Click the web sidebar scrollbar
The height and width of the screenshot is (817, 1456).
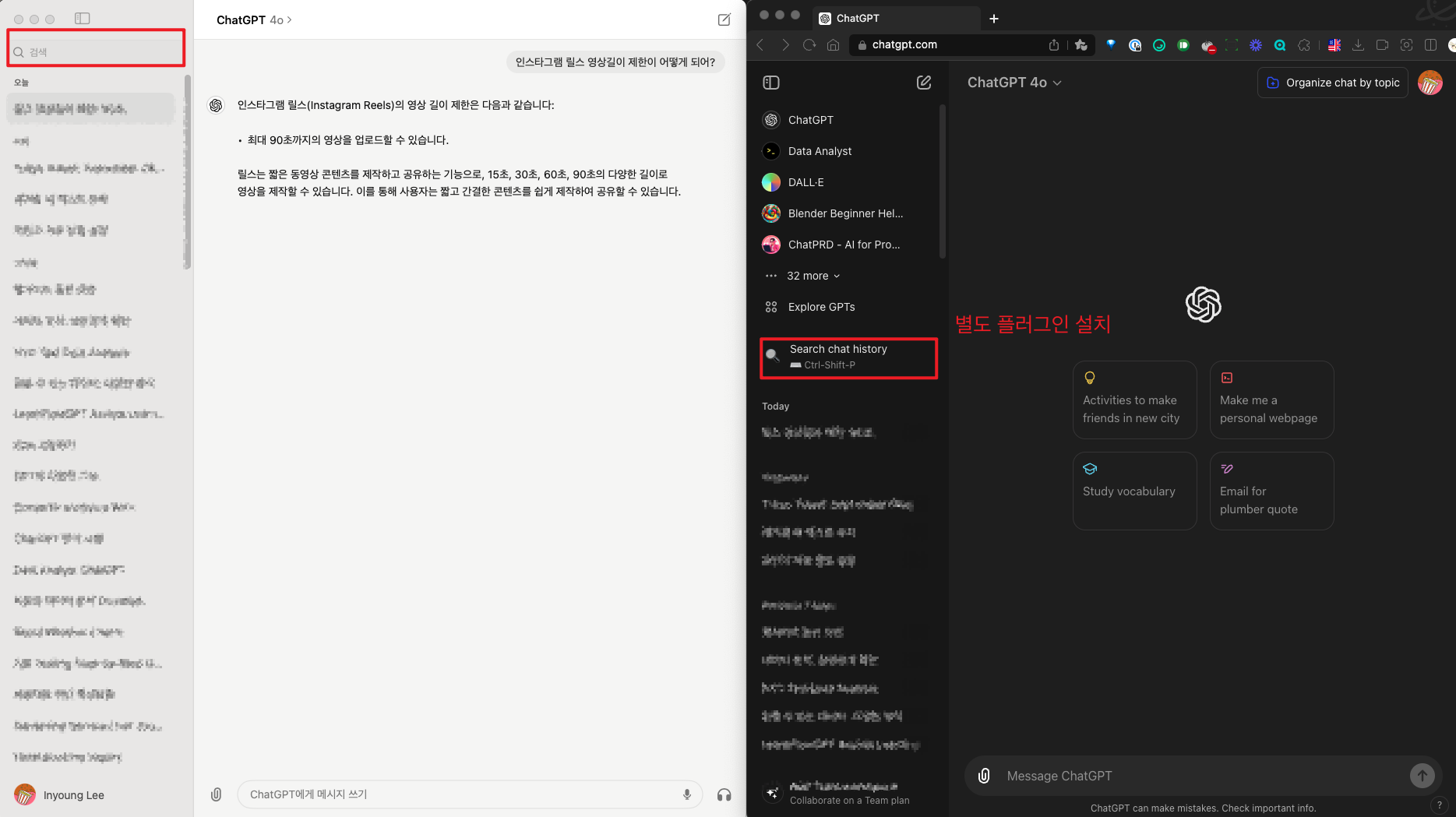[943, 181]
